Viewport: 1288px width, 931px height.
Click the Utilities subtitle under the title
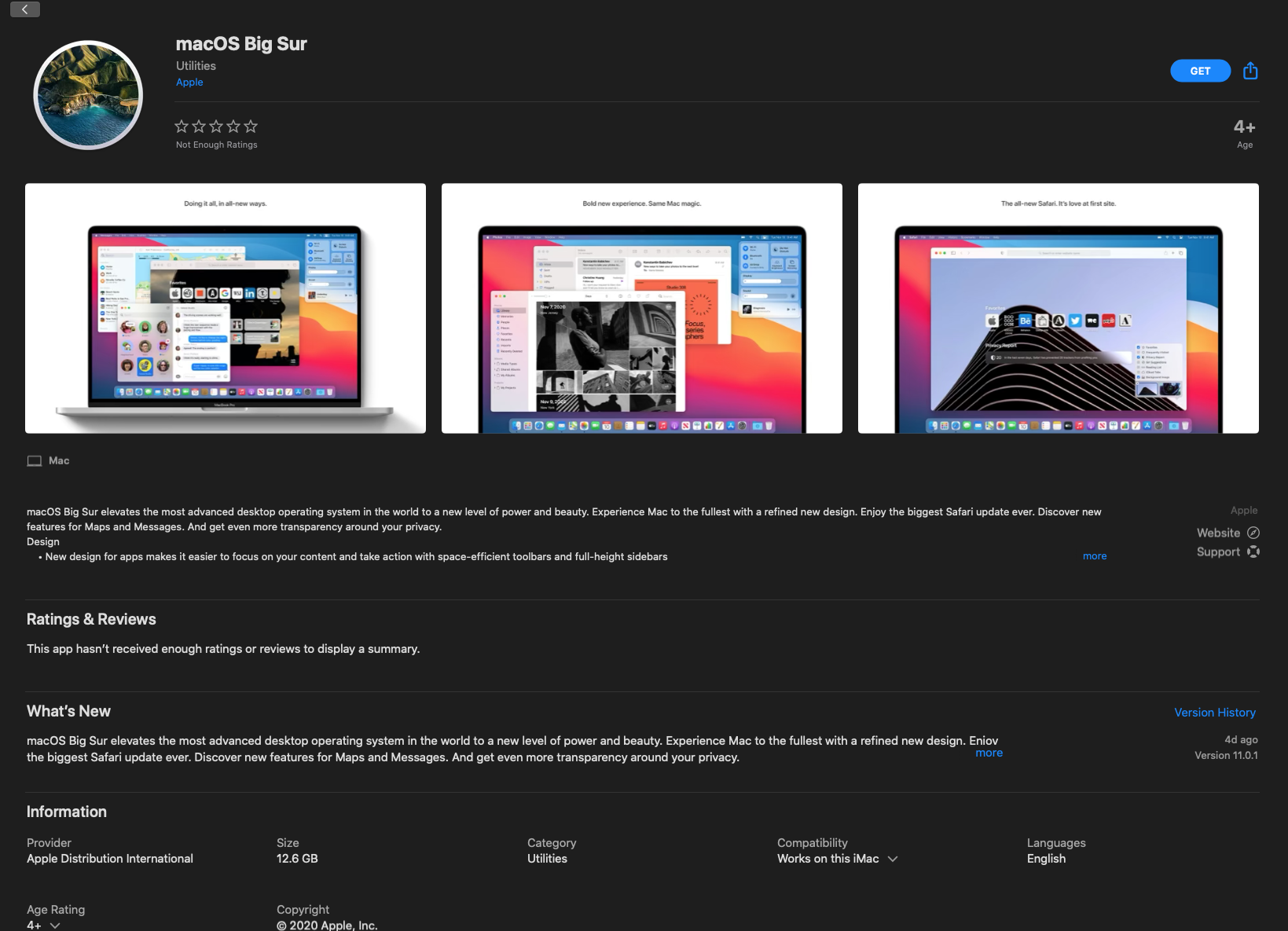tap(196, 66)
